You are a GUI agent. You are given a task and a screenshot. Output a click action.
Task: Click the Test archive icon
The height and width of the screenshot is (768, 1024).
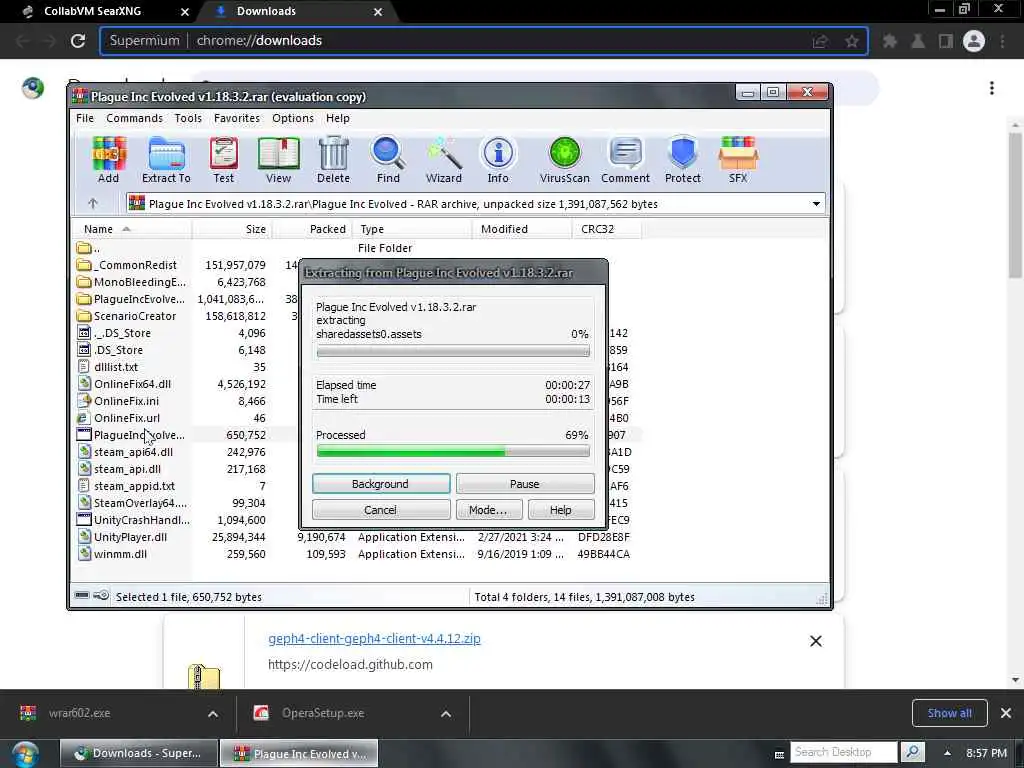[223, 160]
